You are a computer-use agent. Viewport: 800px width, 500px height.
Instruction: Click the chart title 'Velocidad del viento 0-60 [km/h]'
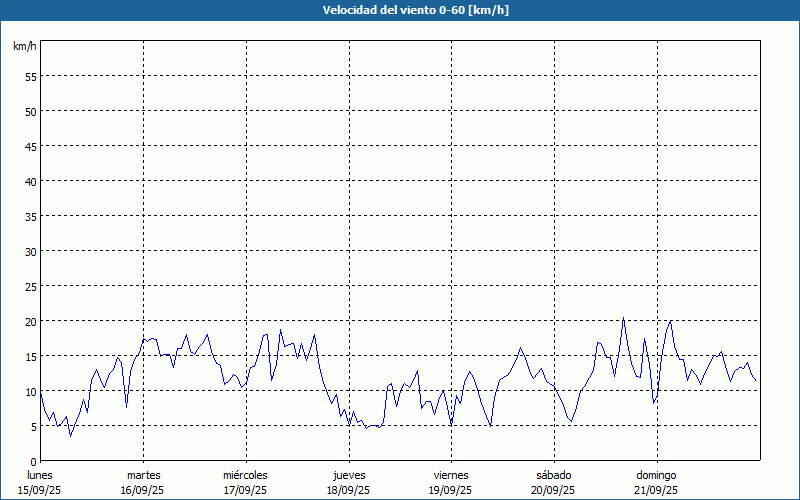click(x=400, y=11)
